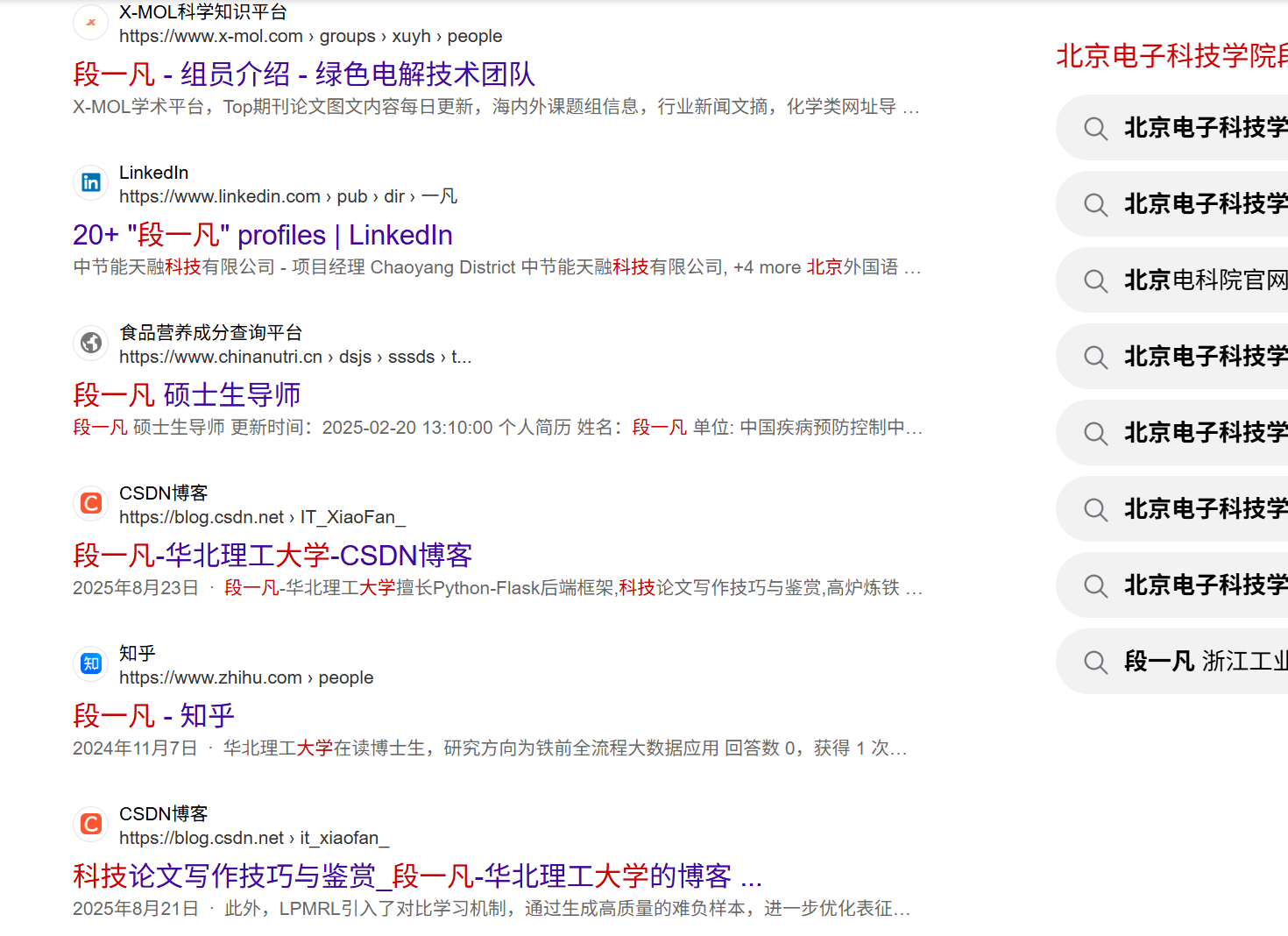Screen dimensions: 1288x936
Task: Click the linkedin.com pub dir URL breadcrumb
Action: [287, 196]
